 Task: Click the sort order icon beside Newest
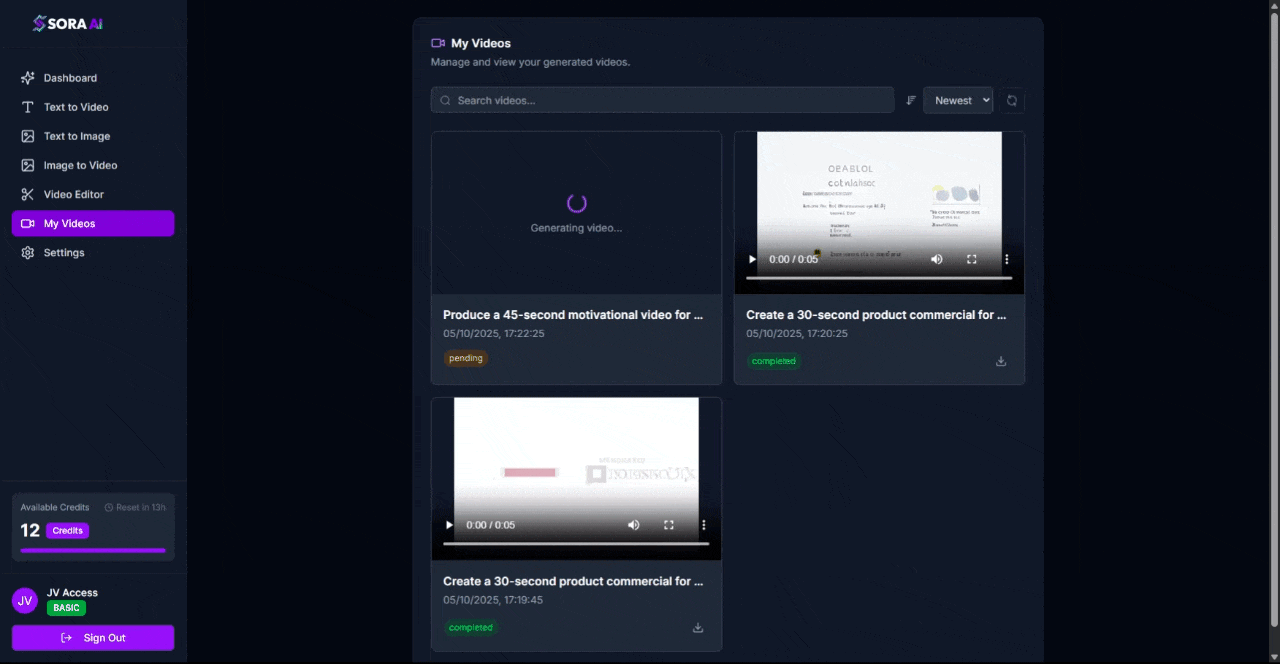click(x=911, y=100)
